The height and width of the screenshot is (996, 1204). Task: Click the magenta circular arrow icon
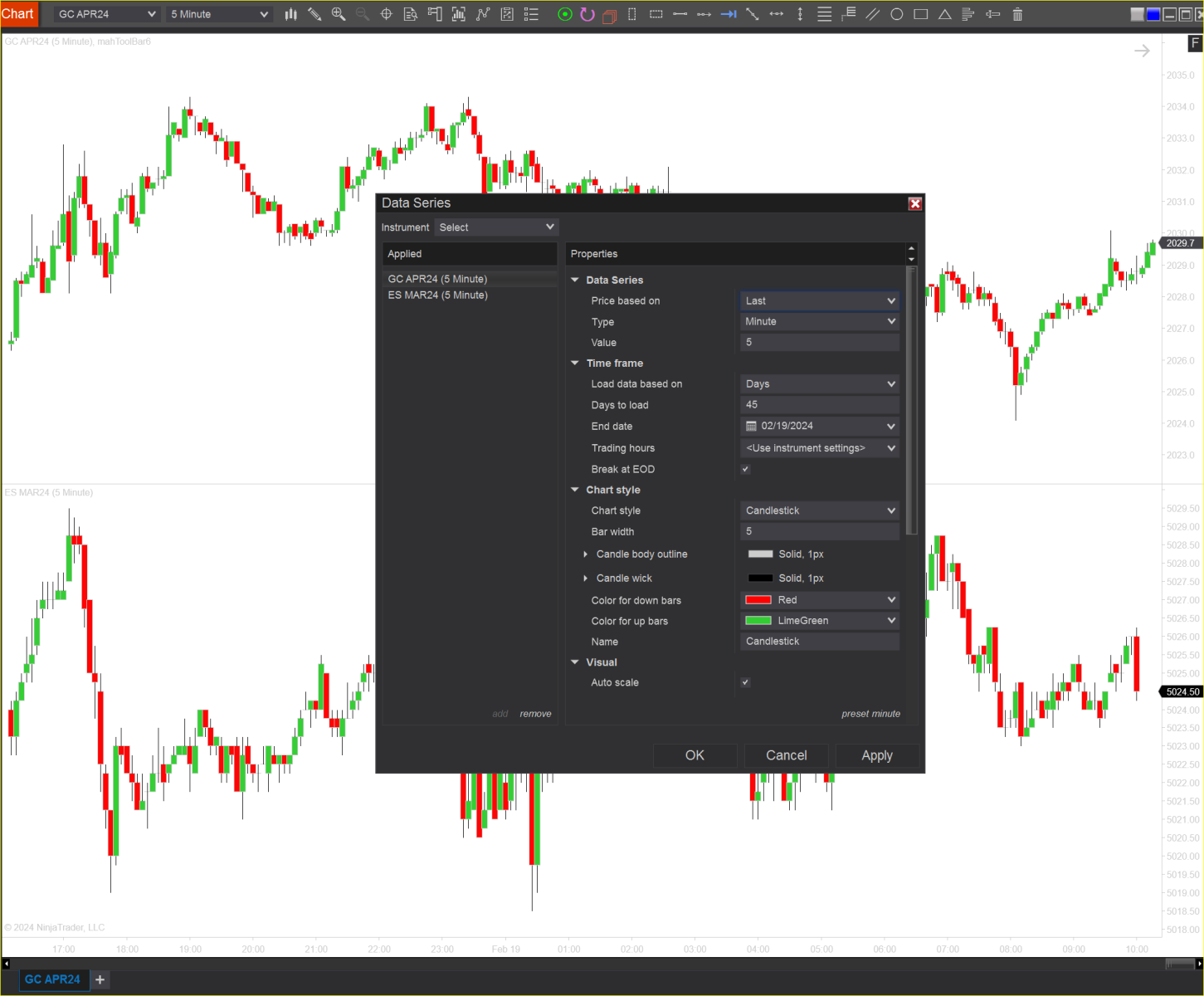point(587,14)
